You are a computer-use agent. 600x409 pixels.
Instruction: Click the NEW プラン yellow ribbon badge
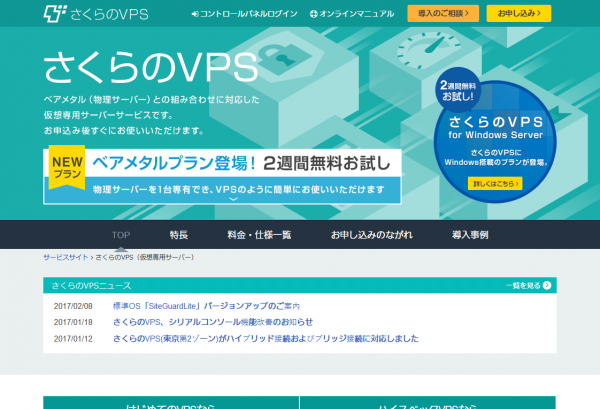coord(67,167)
